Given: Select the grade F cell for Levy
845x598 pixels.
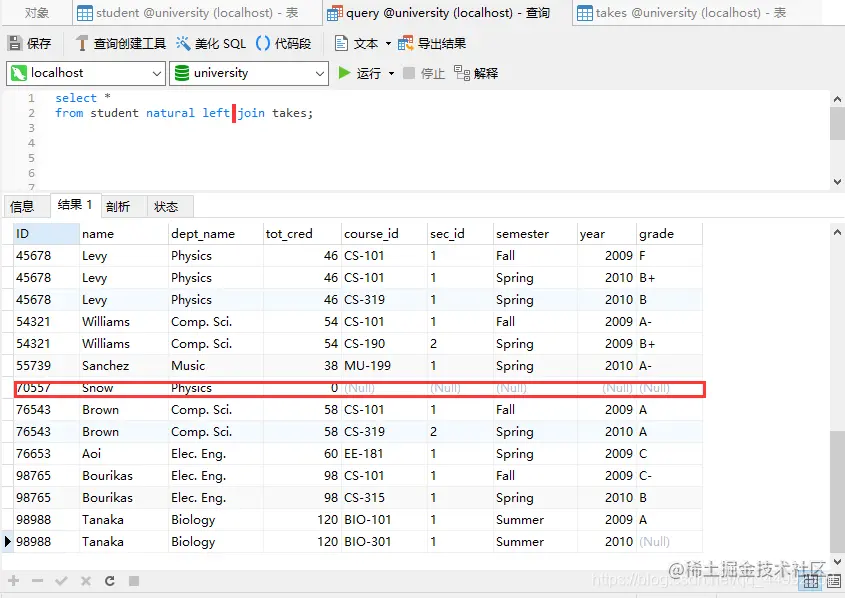Looking at the screenshot, I should [x=669, y=256].
